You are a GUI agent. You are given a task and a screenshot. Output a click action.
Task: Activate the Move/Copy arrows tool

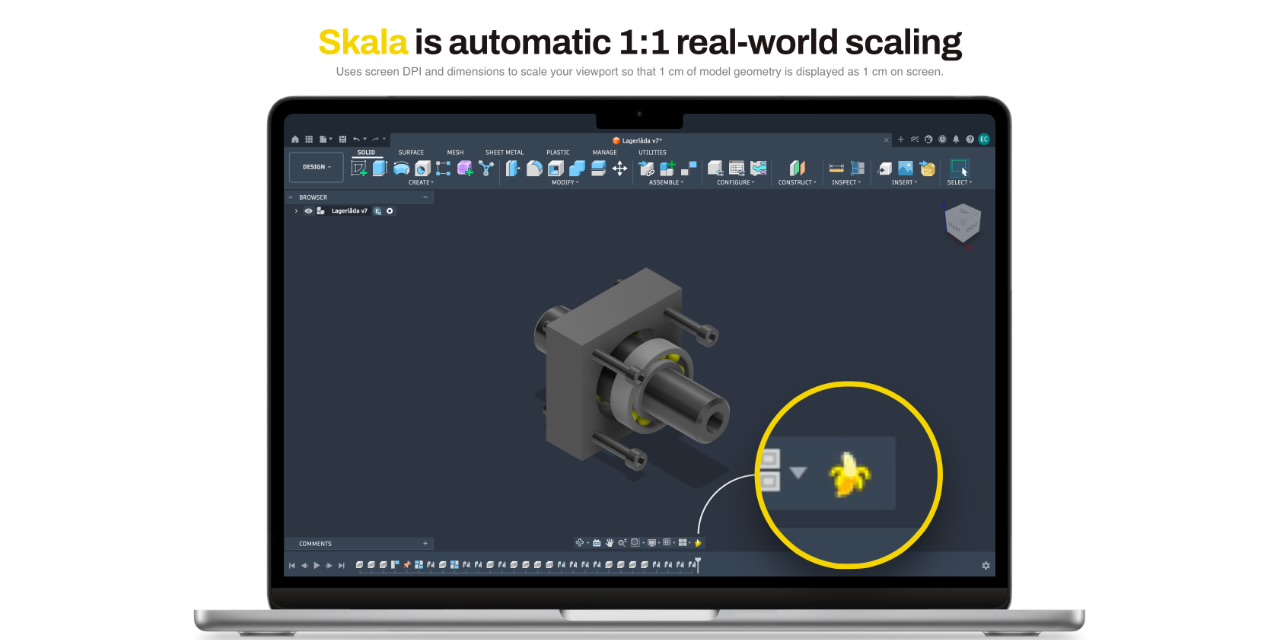coord(620,168)
